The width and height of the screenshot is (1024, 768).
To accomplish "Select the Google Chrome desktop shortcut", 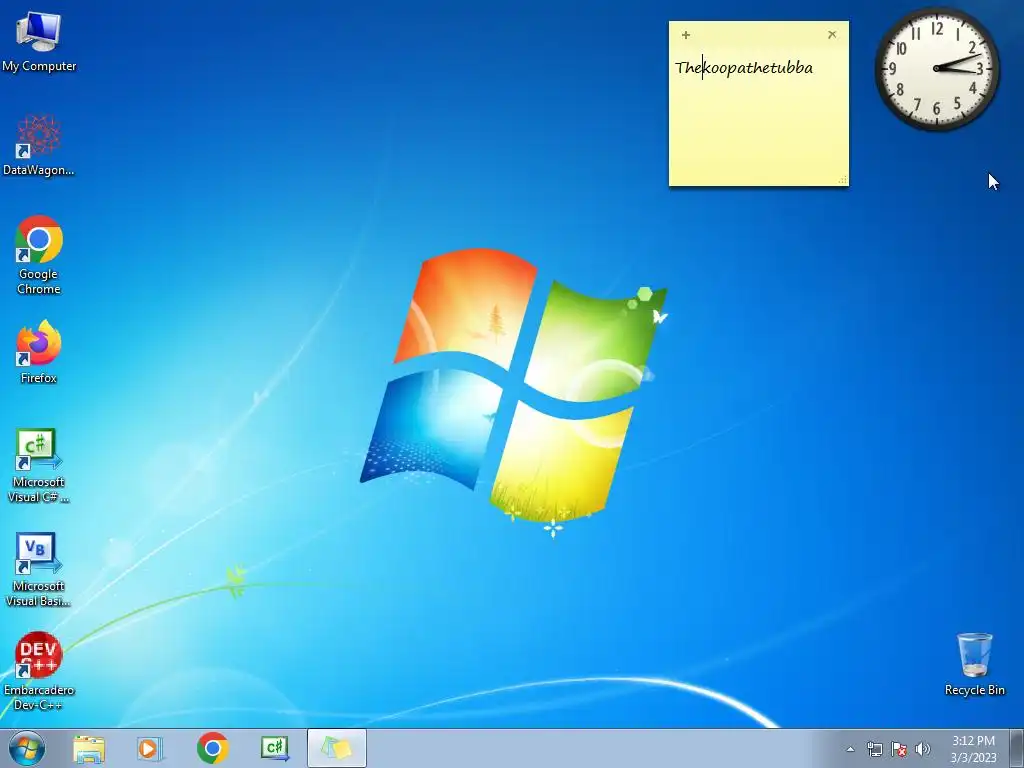I will [39, 255].
